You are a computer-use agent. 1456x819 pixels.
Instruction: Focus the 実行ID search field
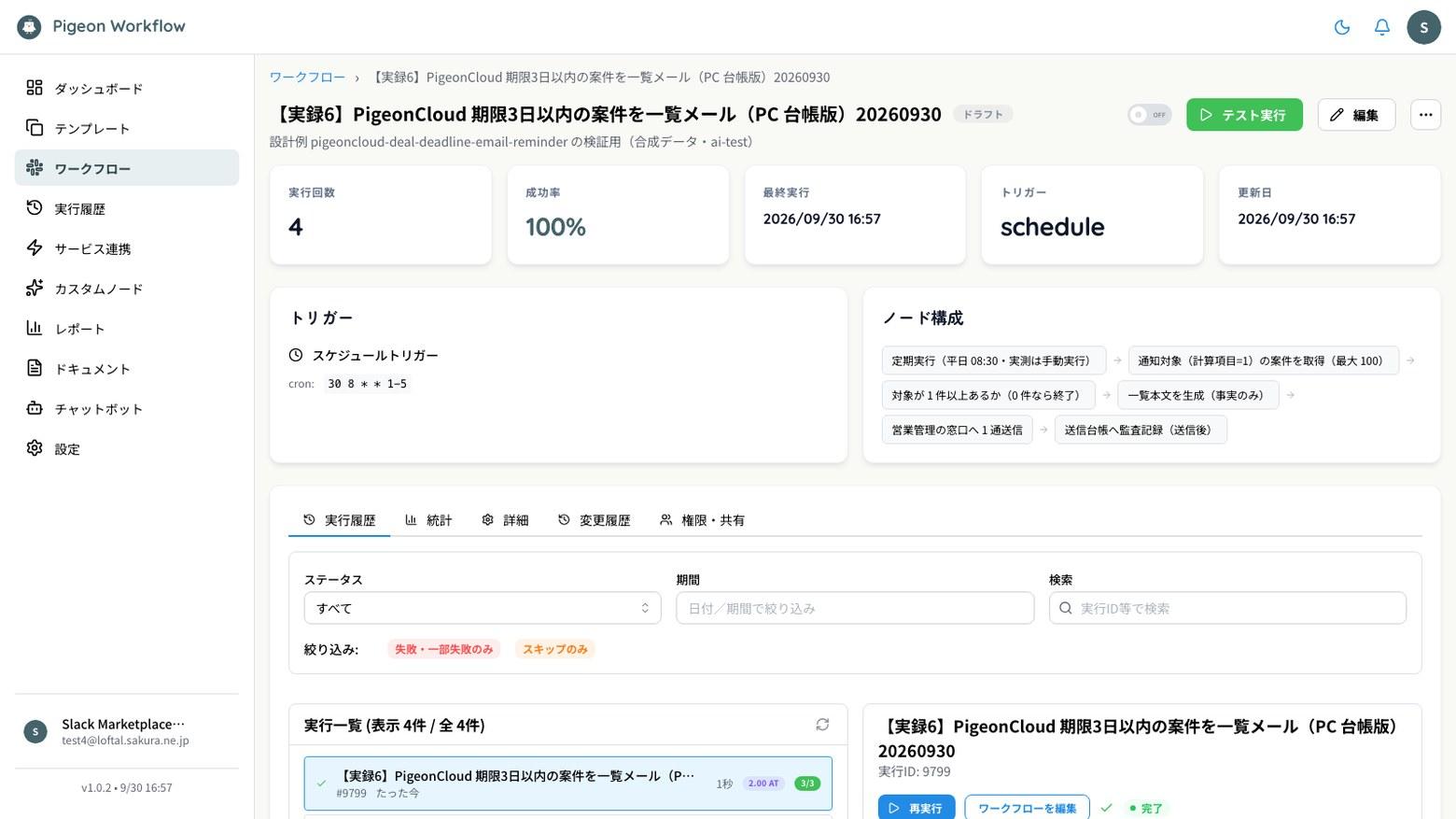(1227, 608)
